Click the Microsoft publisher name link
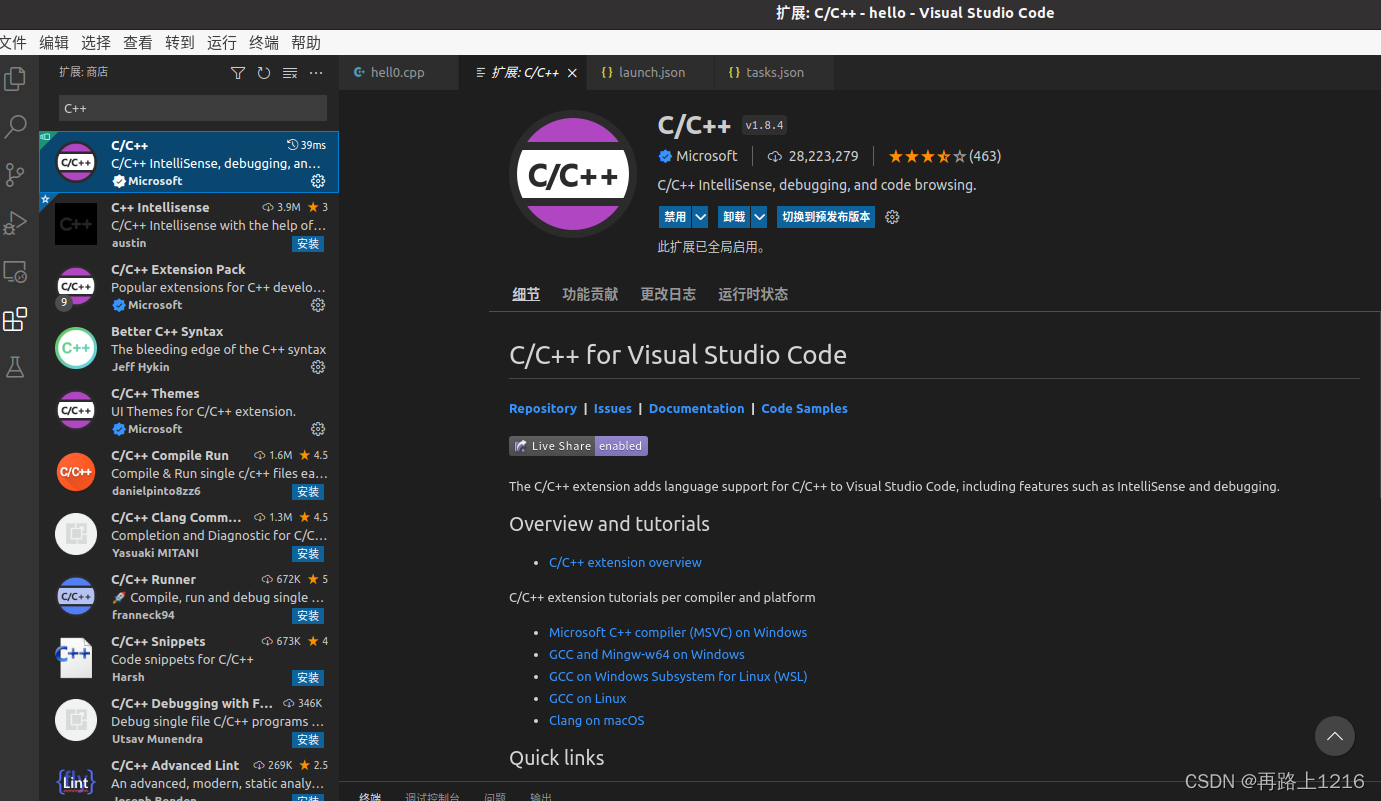Viewport: 1381px width, 801px height. (x=706, y=156)
